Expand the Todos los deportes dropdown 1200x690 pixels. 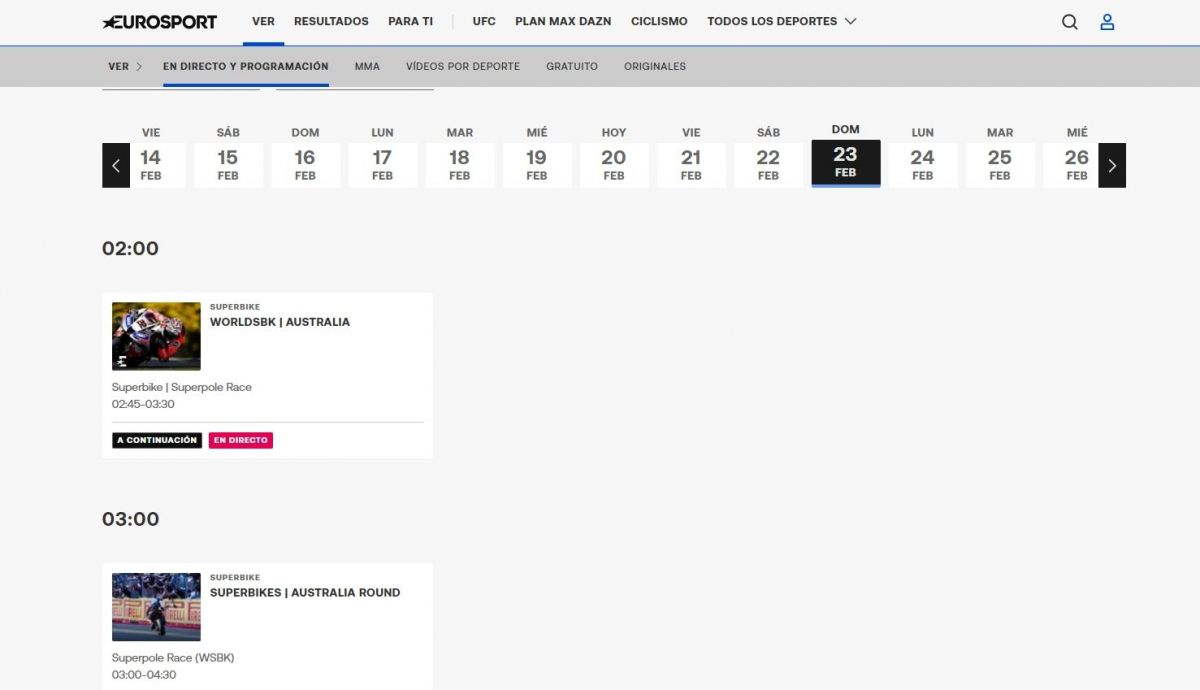(x=781, y=21)
